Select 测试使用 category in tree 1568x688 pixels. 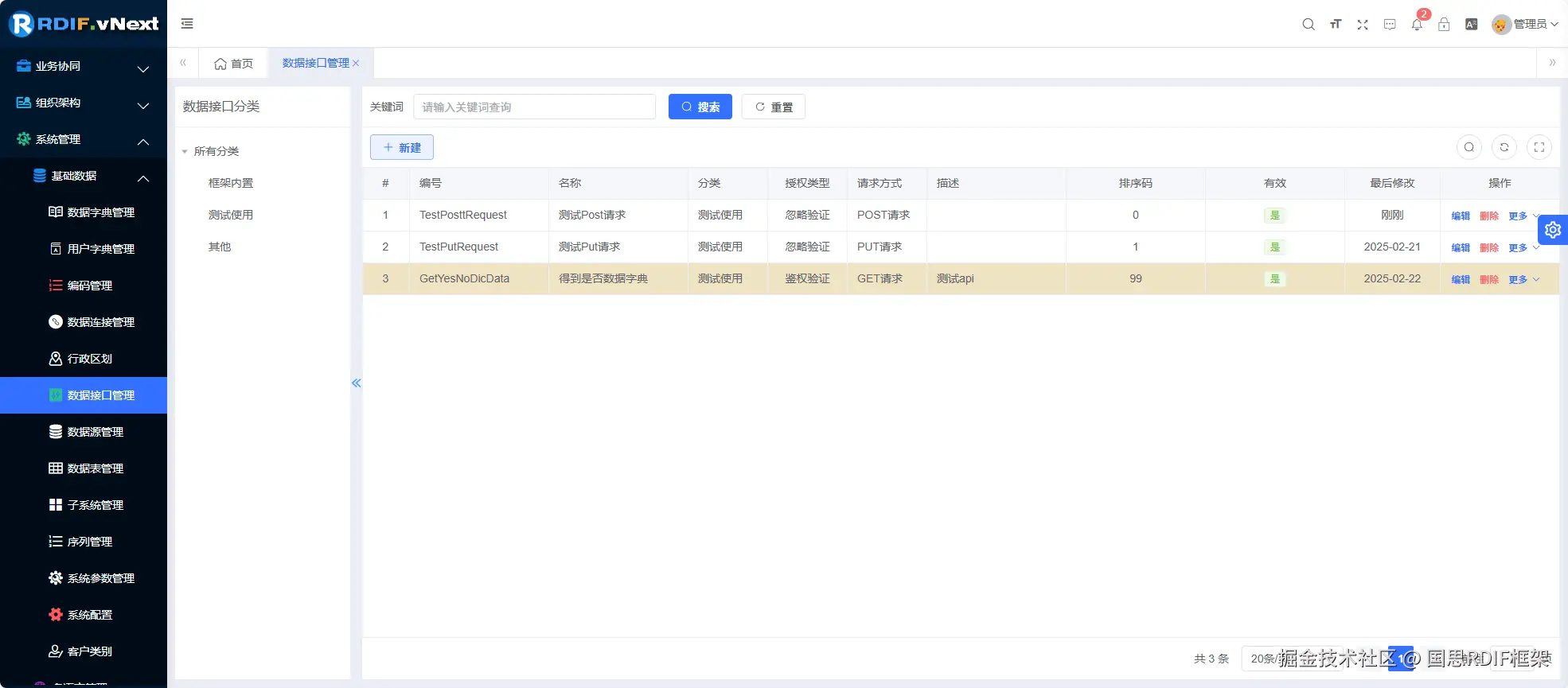click(231, 215)
